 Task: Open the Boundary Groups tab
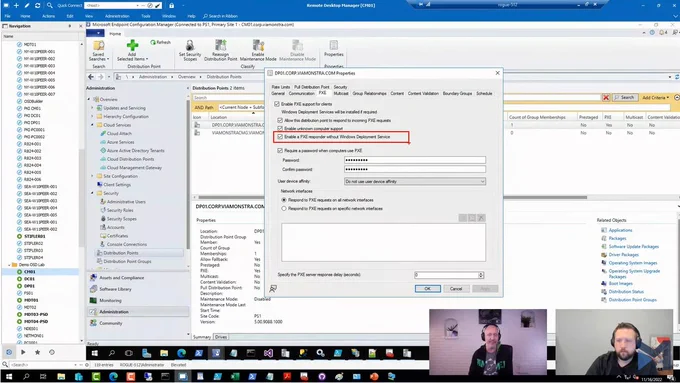(x=457, y=93)
